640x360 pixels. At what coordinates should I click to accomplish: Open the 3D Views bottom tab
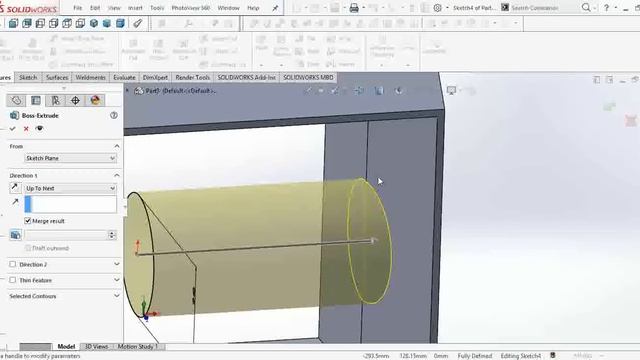tap(96, 347)
